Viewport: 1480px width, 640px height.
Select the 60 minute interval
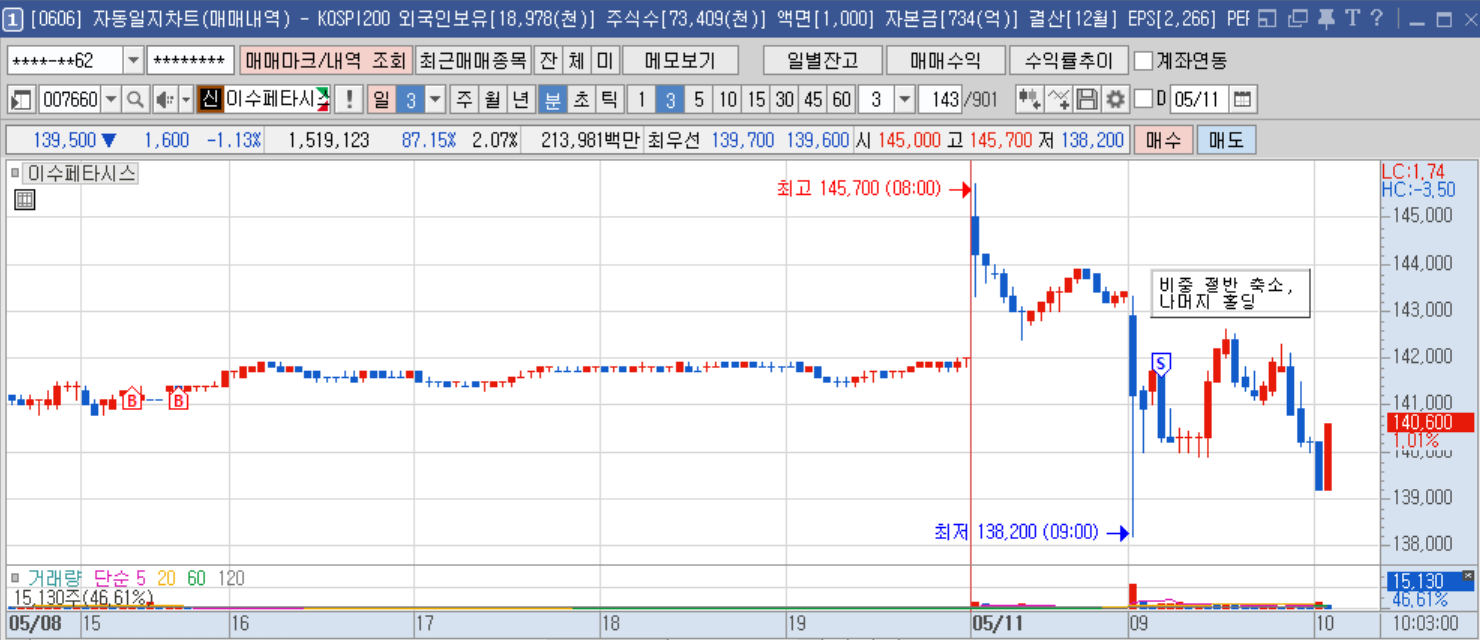(x=842, y=99)
